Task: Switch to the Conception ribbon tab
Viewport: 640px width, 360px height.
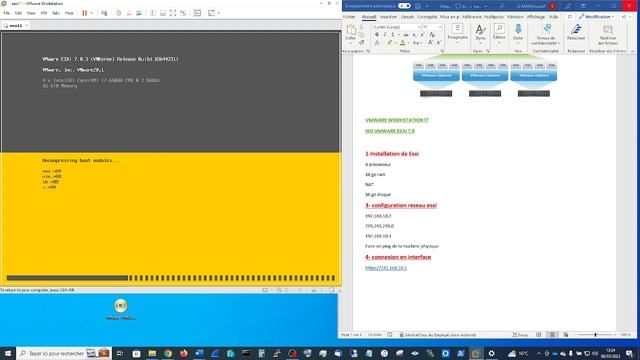Action: click(427, 17)
